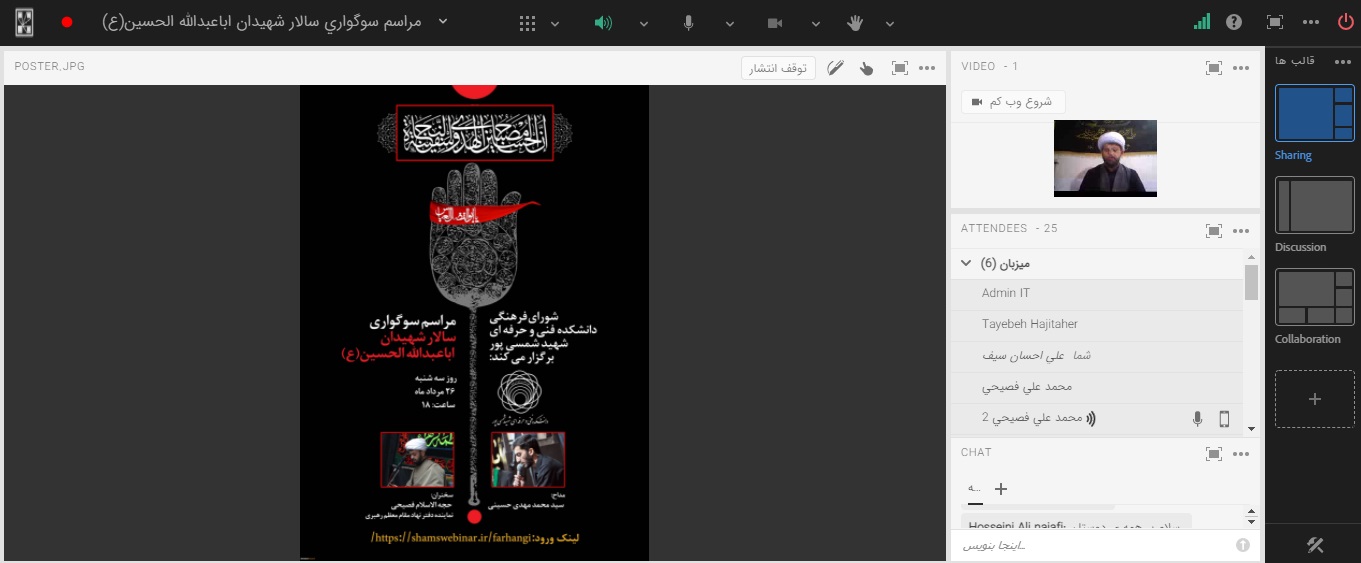
Task: Click the send message icon in chat
Action: [x=1243, y=545]
